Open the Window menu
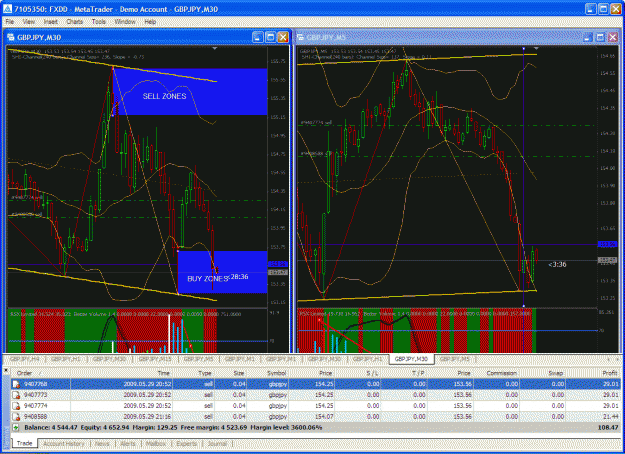This screenshot has height=454, width=625. coord(125,22)
